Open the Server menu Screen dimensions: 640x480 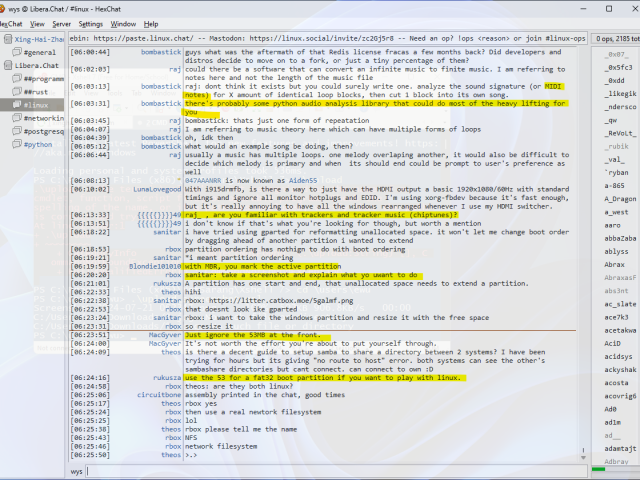(x=61, y=23)
